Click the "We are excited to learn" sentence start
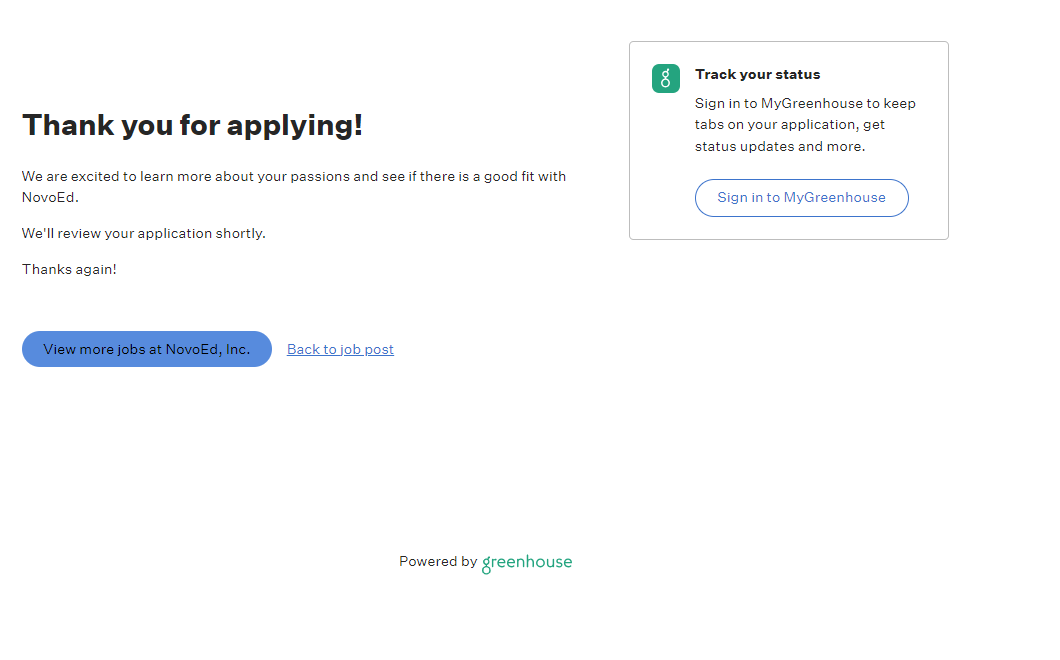The width and height of the screenshot is (1060, 660). 90,176
